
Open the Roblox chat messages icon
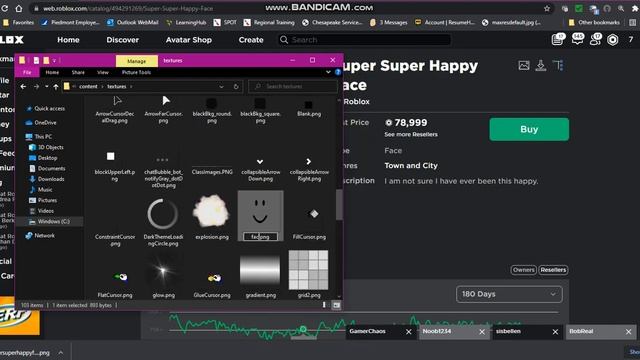click(578, 39)
